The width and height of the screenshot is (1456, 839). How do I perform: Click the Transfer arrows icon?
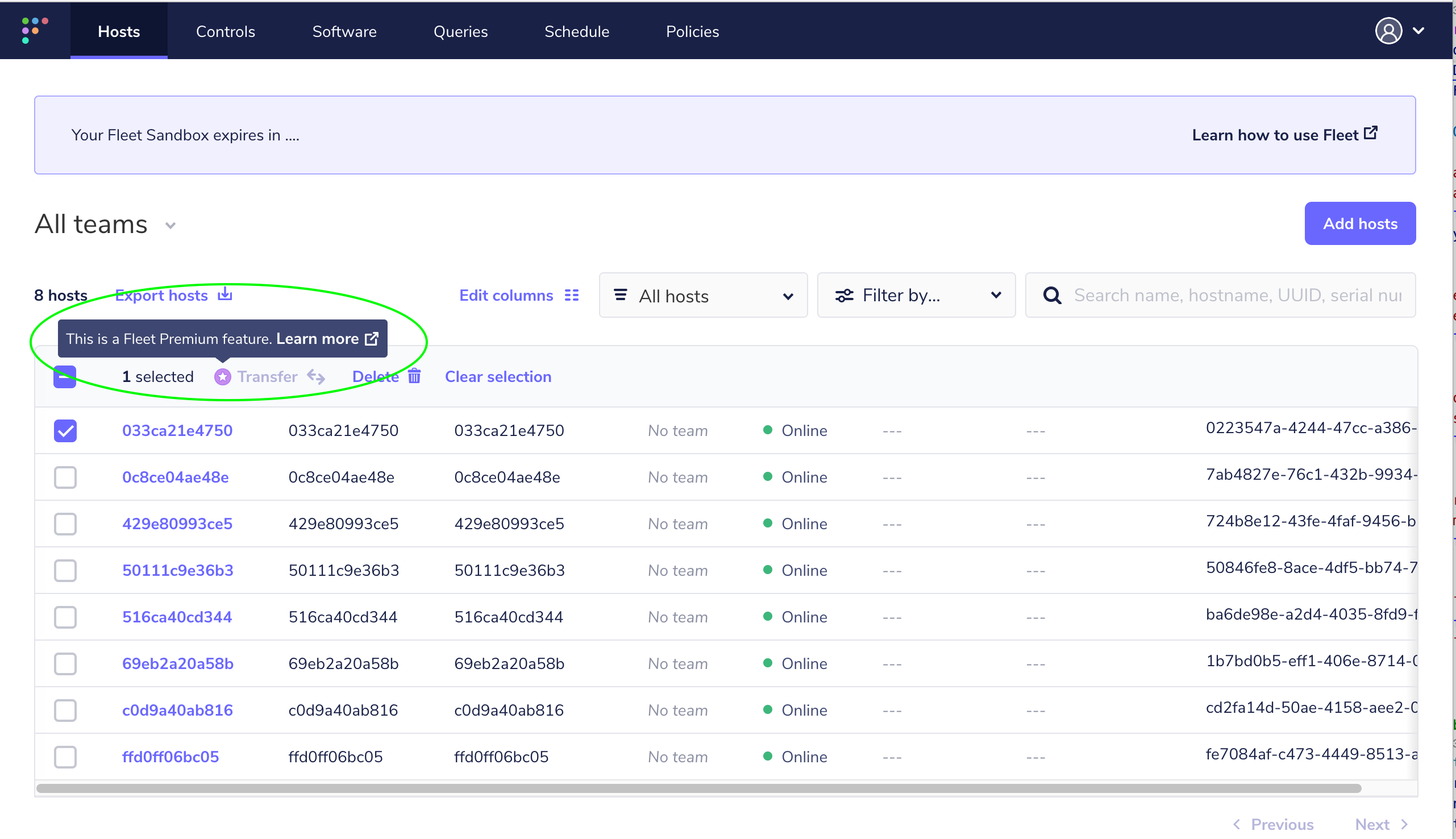[x=315, y=376]
